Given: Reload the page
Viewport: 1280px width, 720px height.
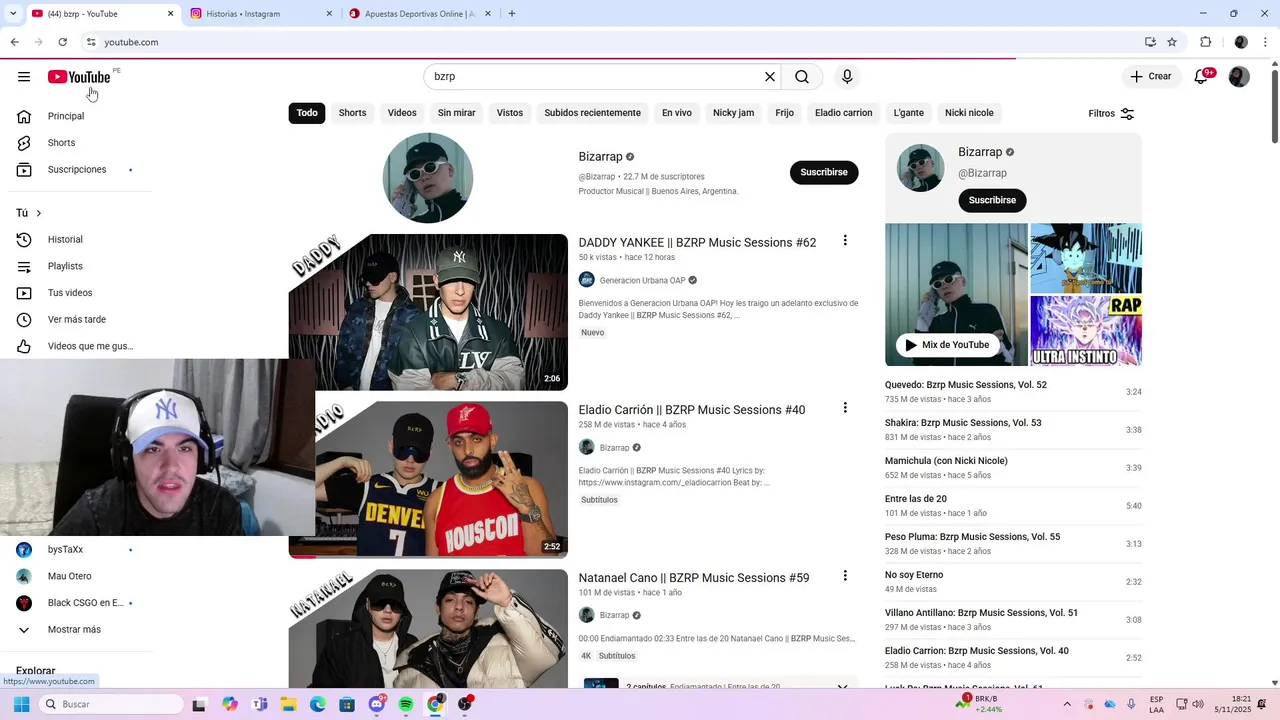Looking at the screenshot, I should [x=62, y=42].
